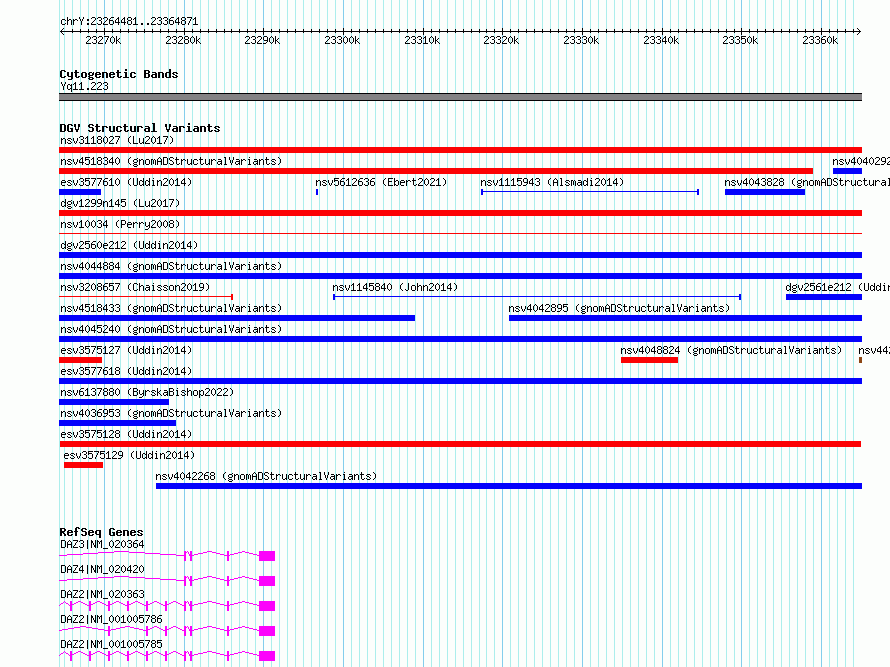Click the Yq11.223 band label
The height and width of the screenshot is (667, 890).
coord(84,86)
